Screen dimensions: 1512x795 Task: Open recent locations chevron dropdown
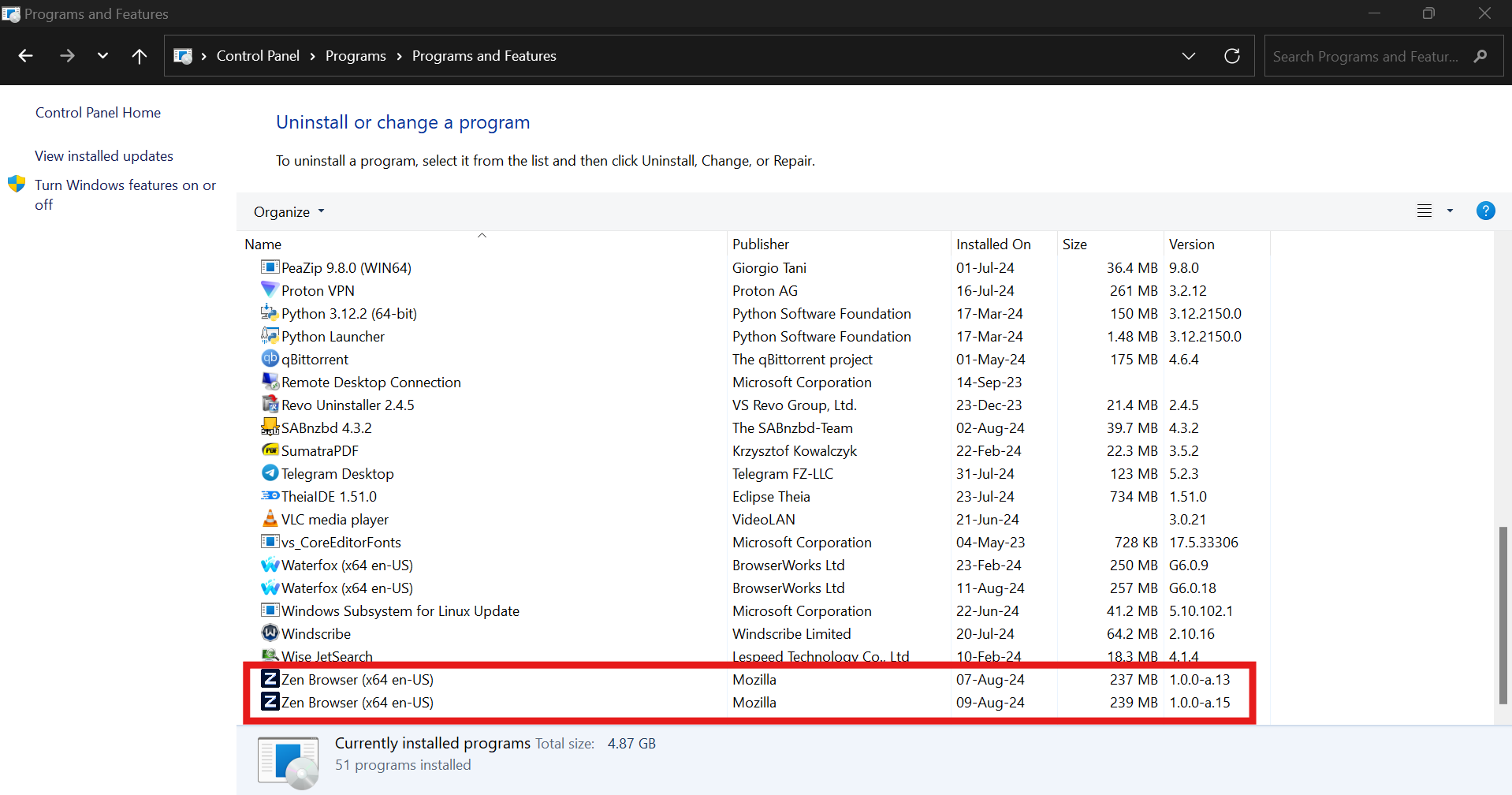102,56
